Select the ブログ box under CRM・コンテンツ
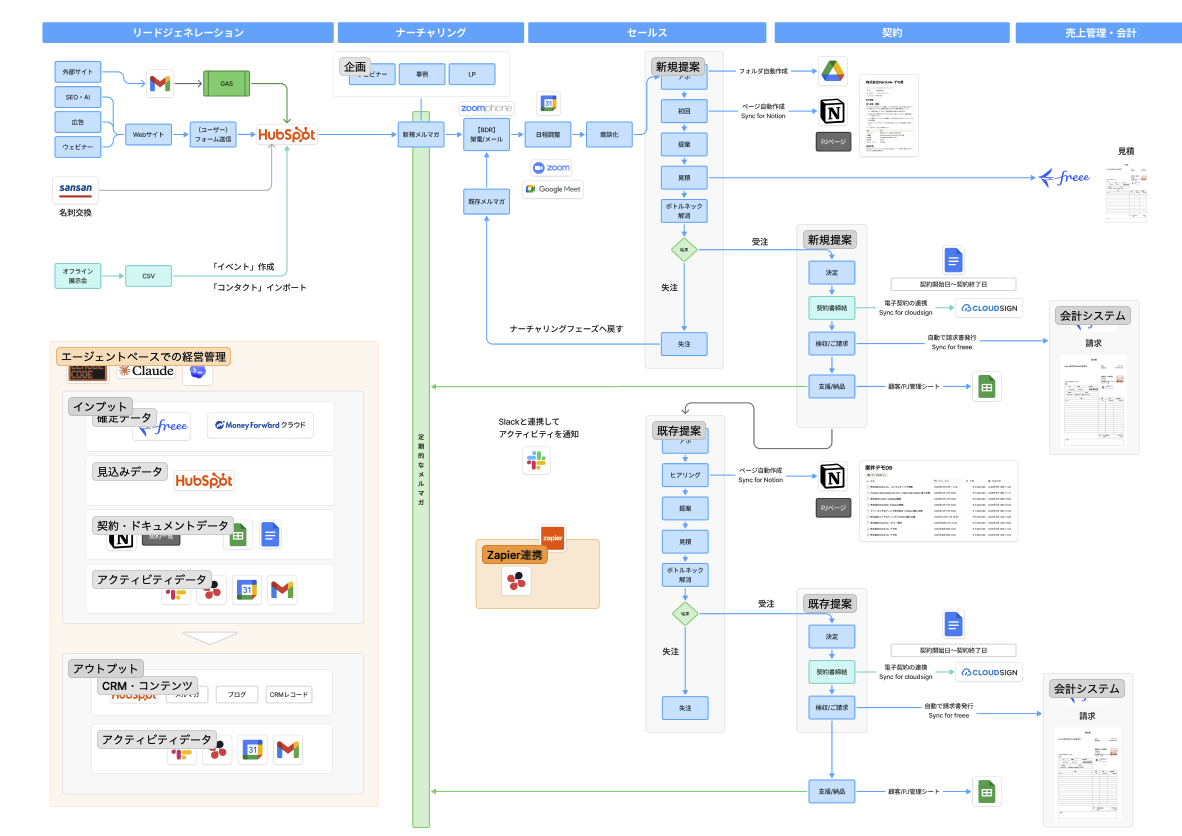The image size is (1182, 836). click(237, 695)
